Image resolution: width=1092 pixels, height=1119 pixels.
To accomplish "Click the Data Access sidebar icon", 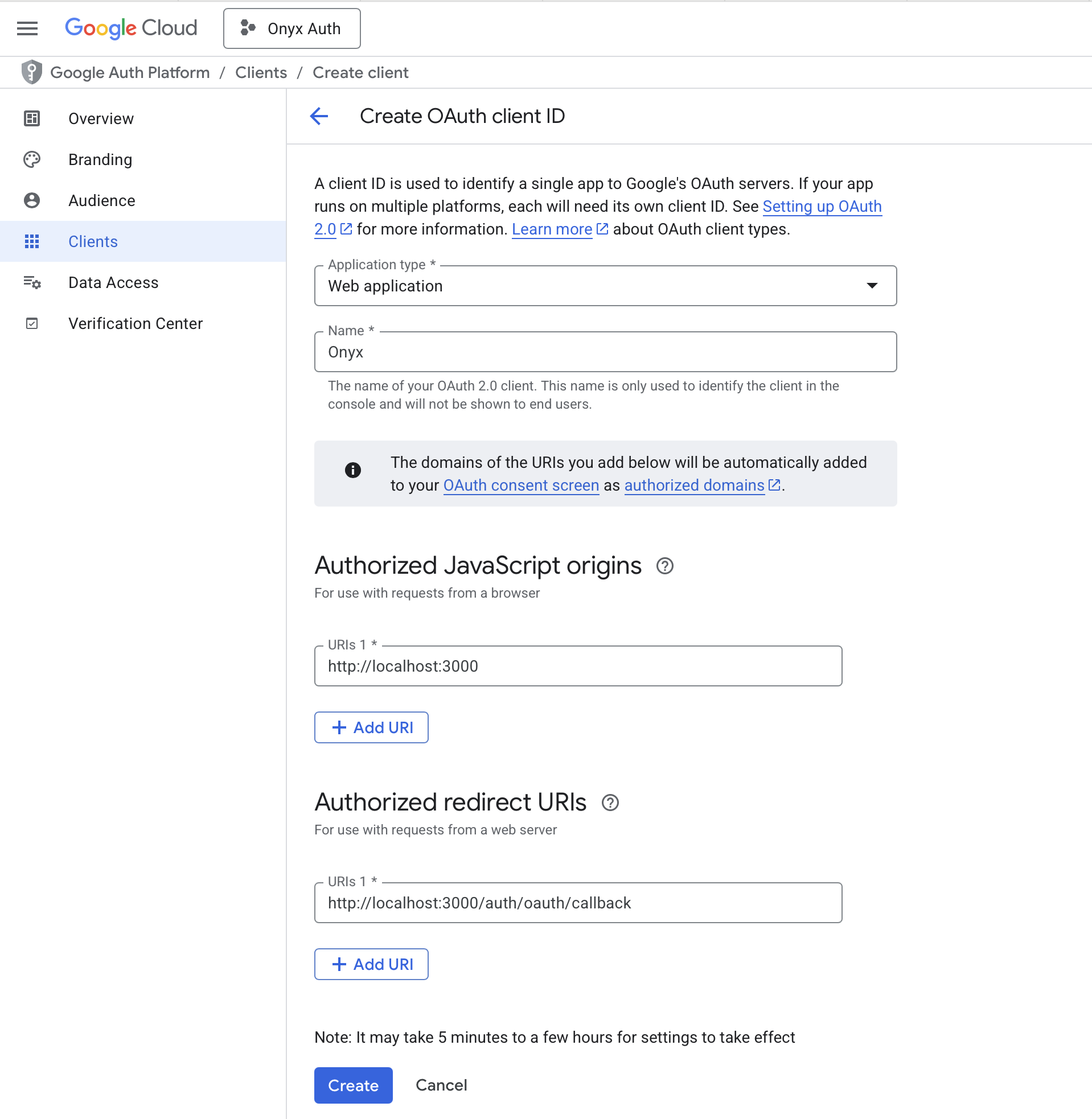I will pyautogui.click(x=31, y=282).
